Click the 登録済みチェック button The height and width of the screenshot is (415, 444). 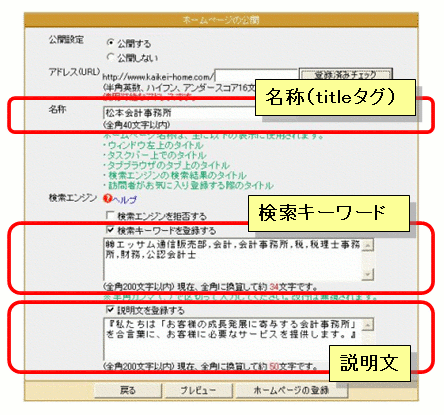[x=345, y=75]
